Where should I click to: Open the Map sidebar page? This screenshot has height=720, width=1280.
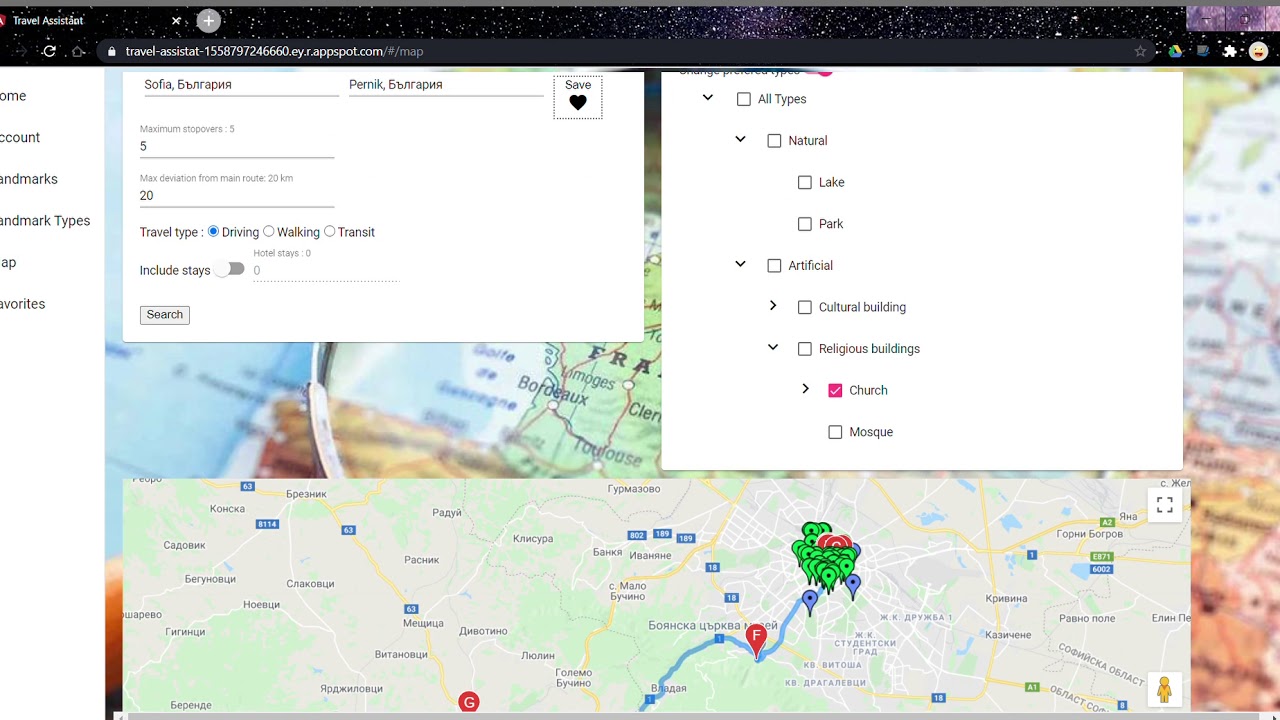(x=8, y=263)
